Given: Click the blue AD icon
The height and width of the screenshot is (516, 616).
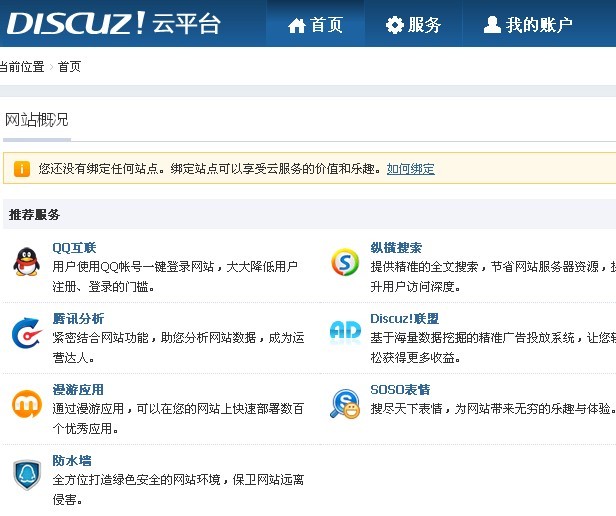Looking at the screenshot, I should click(345, 331).
